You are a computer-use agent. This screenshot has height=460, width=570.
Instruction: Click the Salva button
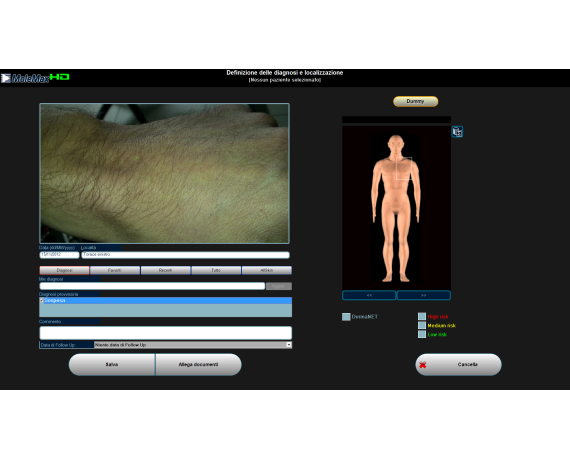(112, 364)
